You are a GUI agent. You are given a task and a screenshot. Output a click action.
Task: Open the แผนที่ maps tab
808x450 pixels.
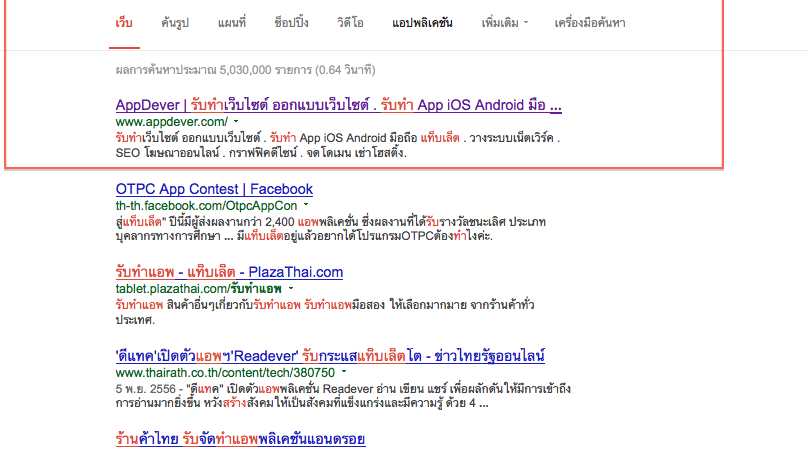(231, 21)
